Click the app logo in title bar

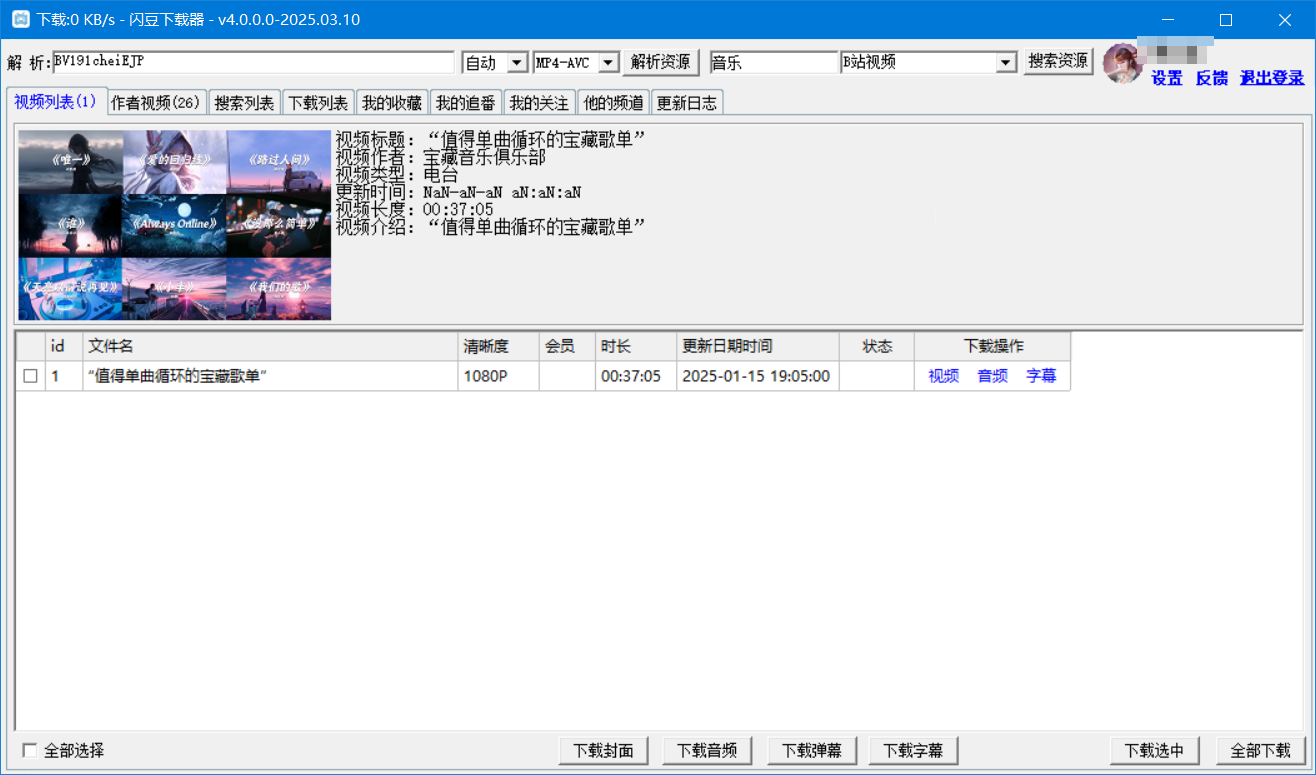[19, 19]
